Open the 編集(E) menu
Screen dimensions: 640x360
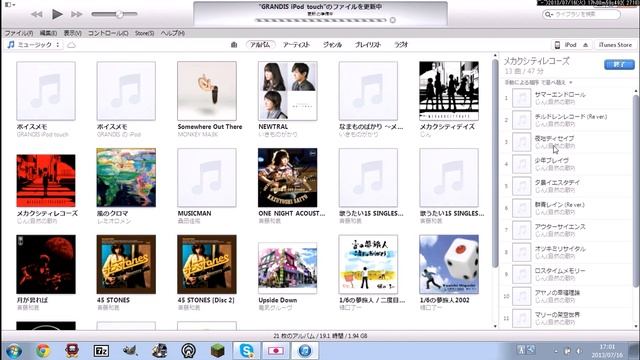coord(49,33)
